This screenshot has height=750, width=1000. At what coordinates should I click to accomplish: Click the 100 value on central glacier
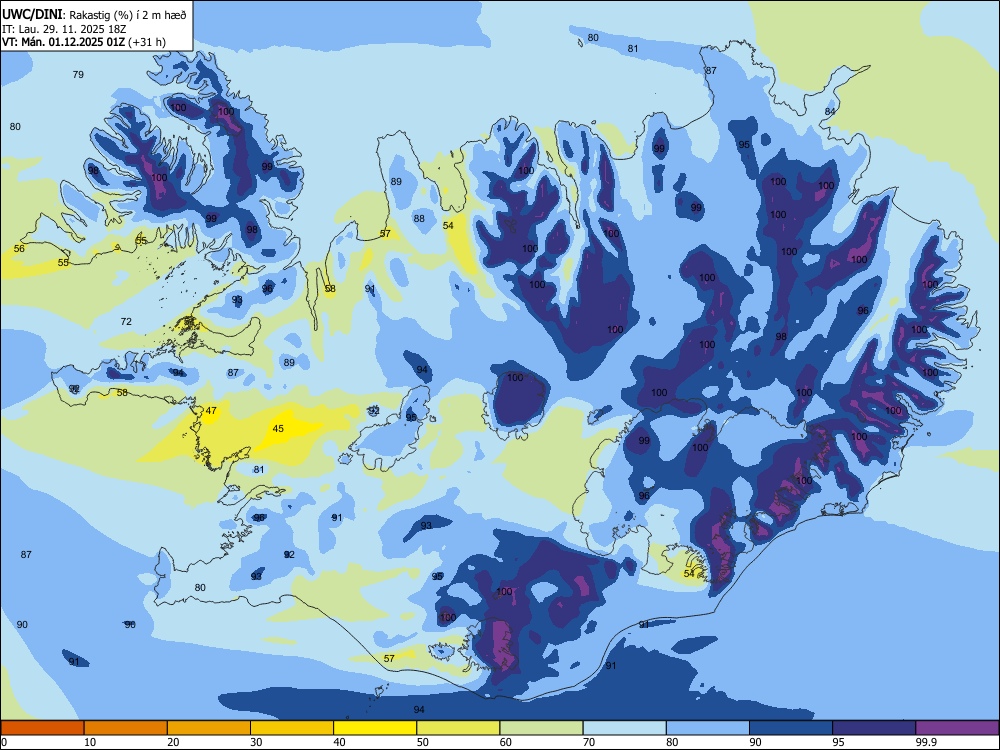click(515, 378)
